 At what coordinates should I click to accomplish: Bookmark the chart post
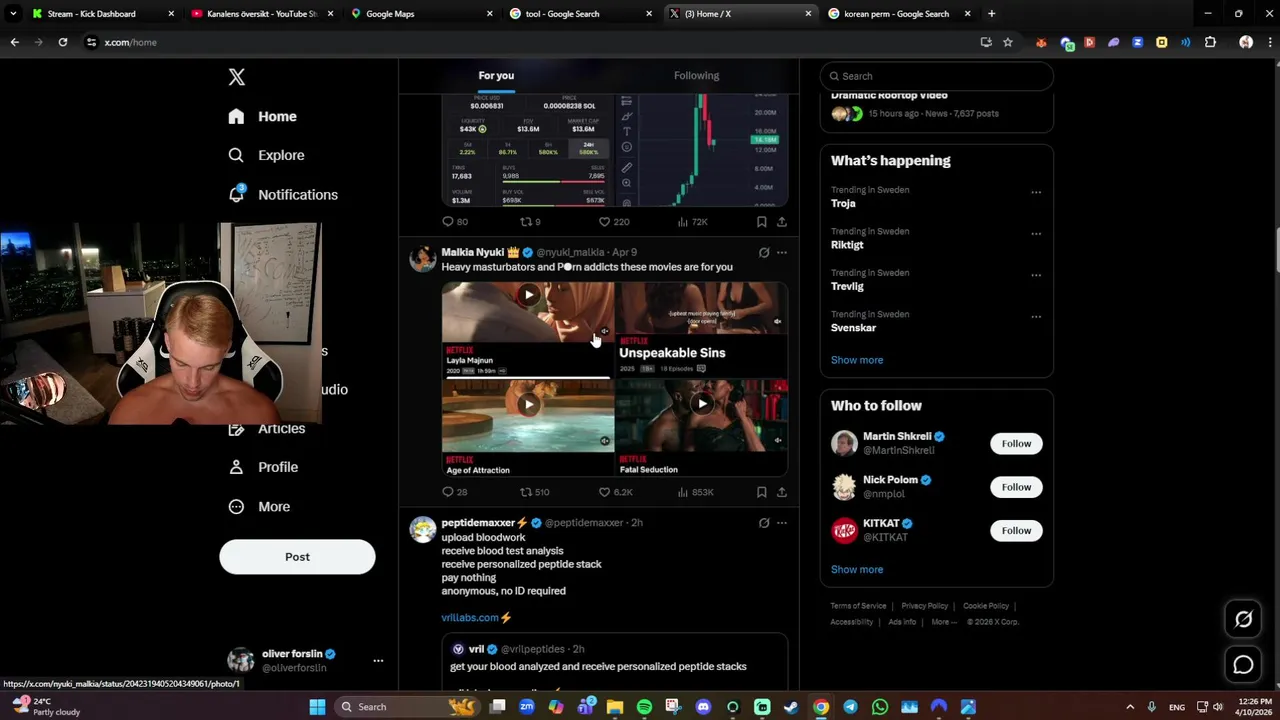(761, 222)
